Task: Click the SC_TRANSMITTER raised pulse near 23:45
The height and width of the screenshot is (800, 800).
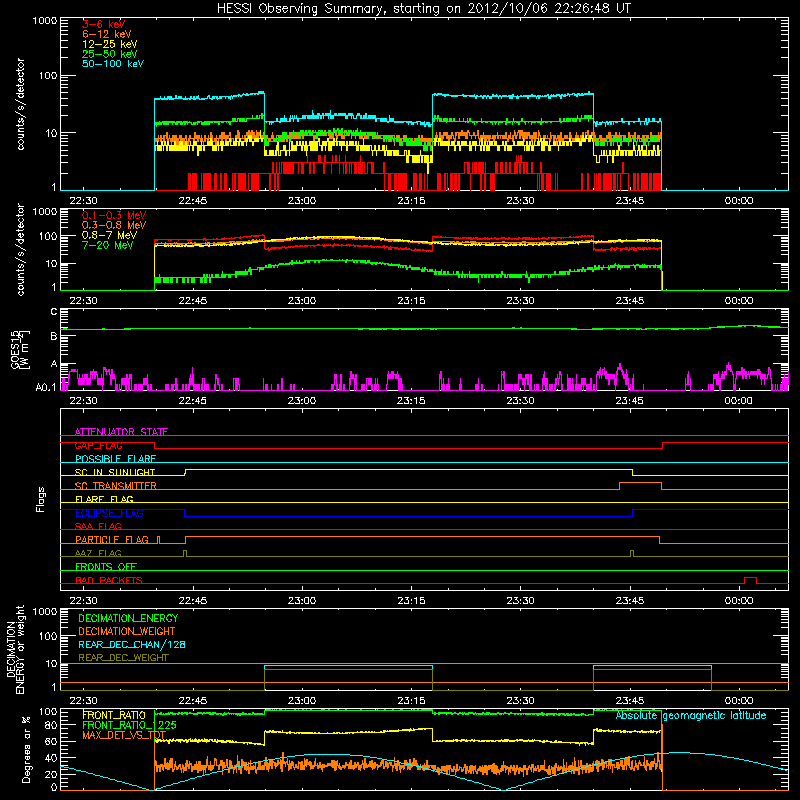Action: pos(640,485)
